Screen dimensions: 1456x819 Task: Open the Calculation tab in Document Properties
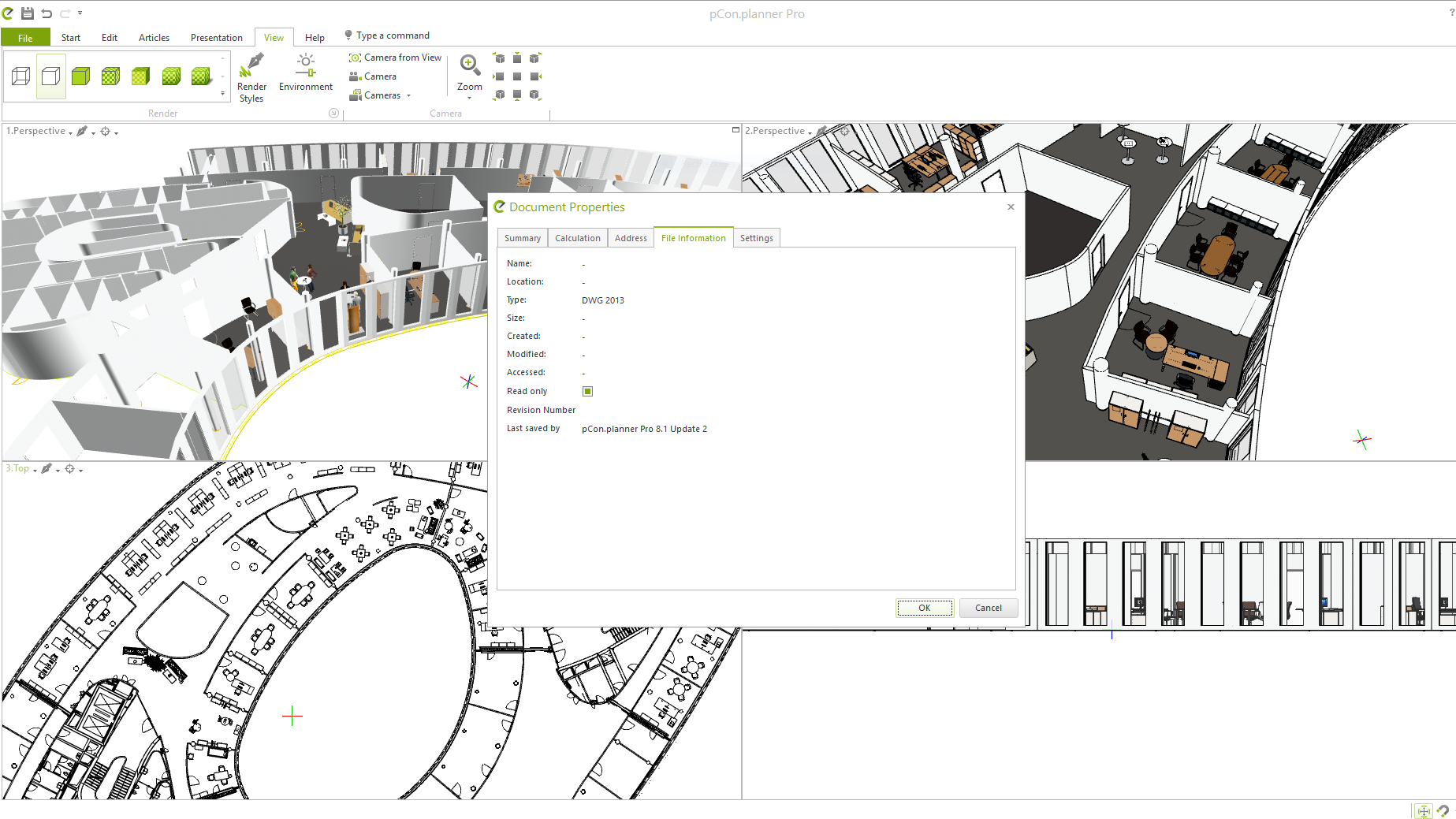click(x=578, y=238)
